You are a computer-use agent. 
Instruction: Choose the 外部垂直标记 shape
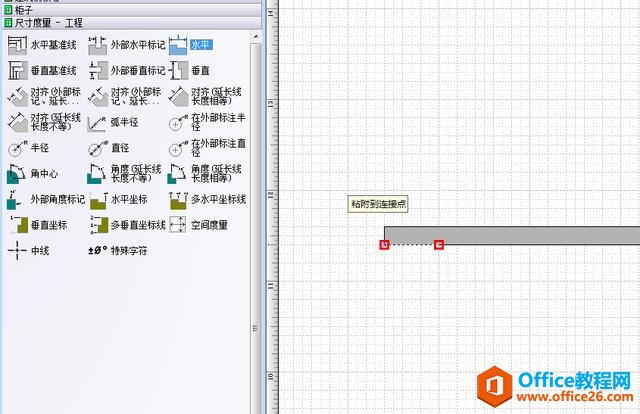click(x=127, y=71)
